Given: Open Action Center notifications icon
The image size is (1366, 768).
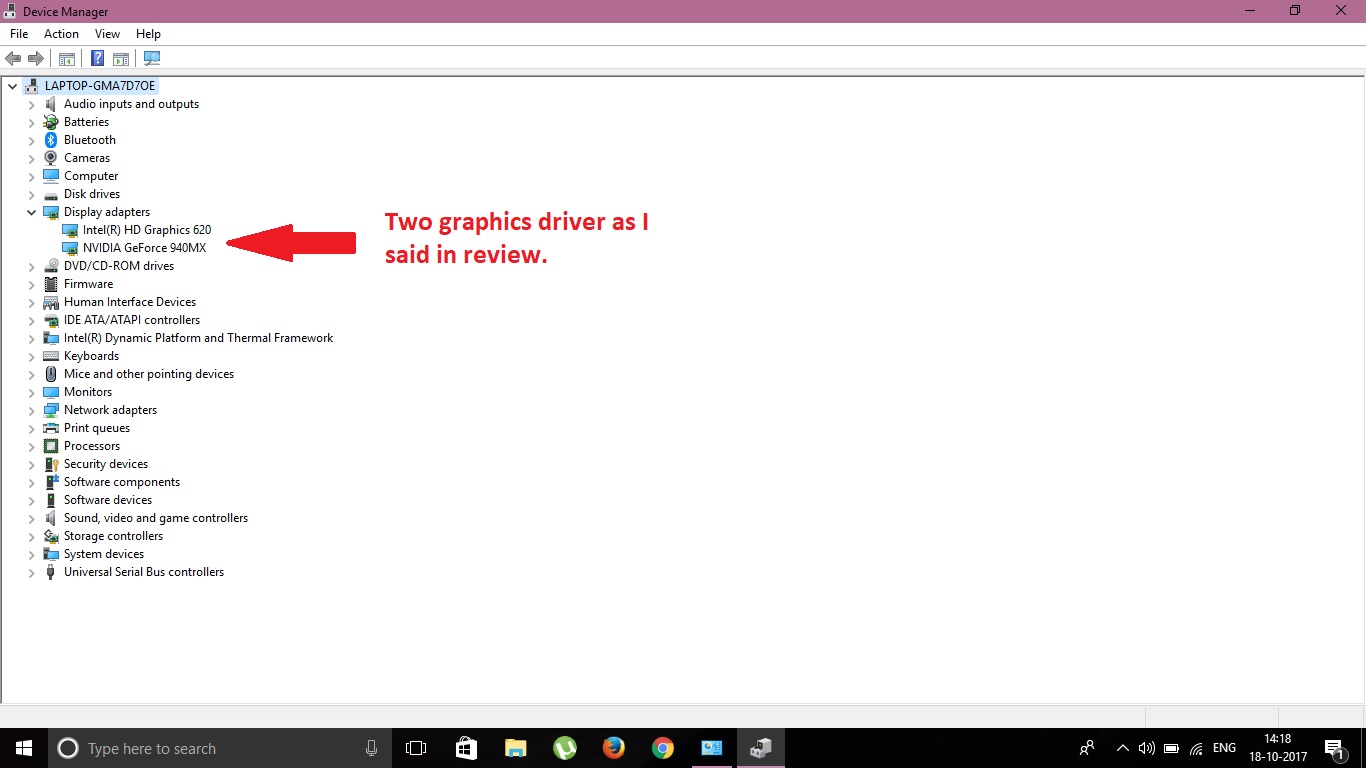Looking at the screenshot, I should pos(1334,748).
